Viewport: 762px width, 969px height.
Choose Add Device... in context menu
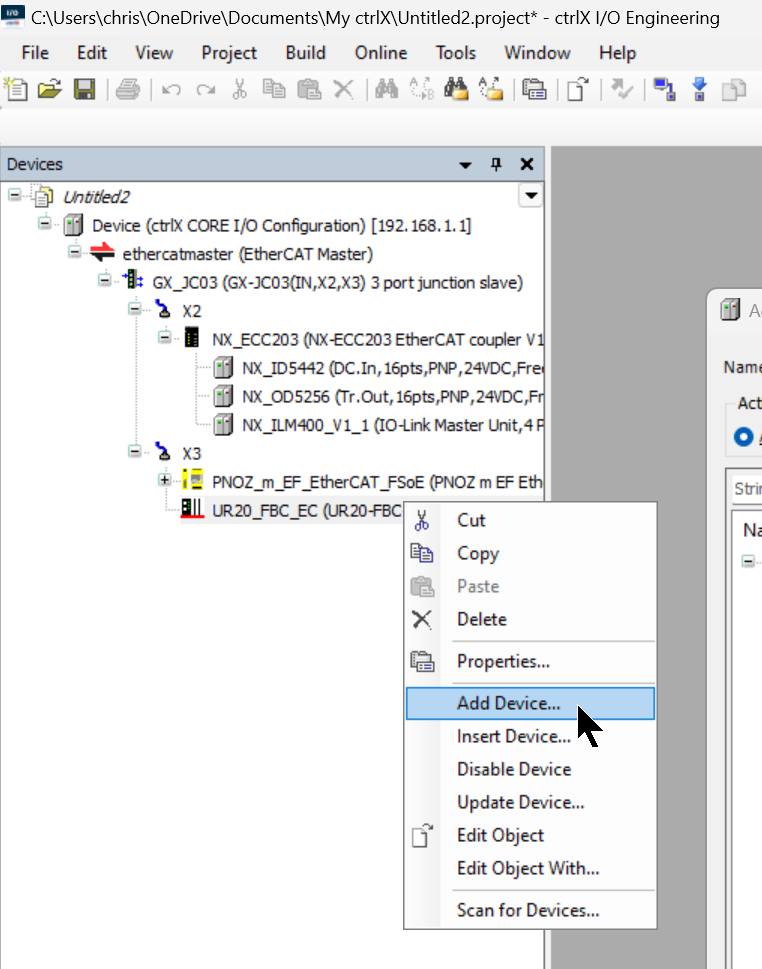click(530, 703)
